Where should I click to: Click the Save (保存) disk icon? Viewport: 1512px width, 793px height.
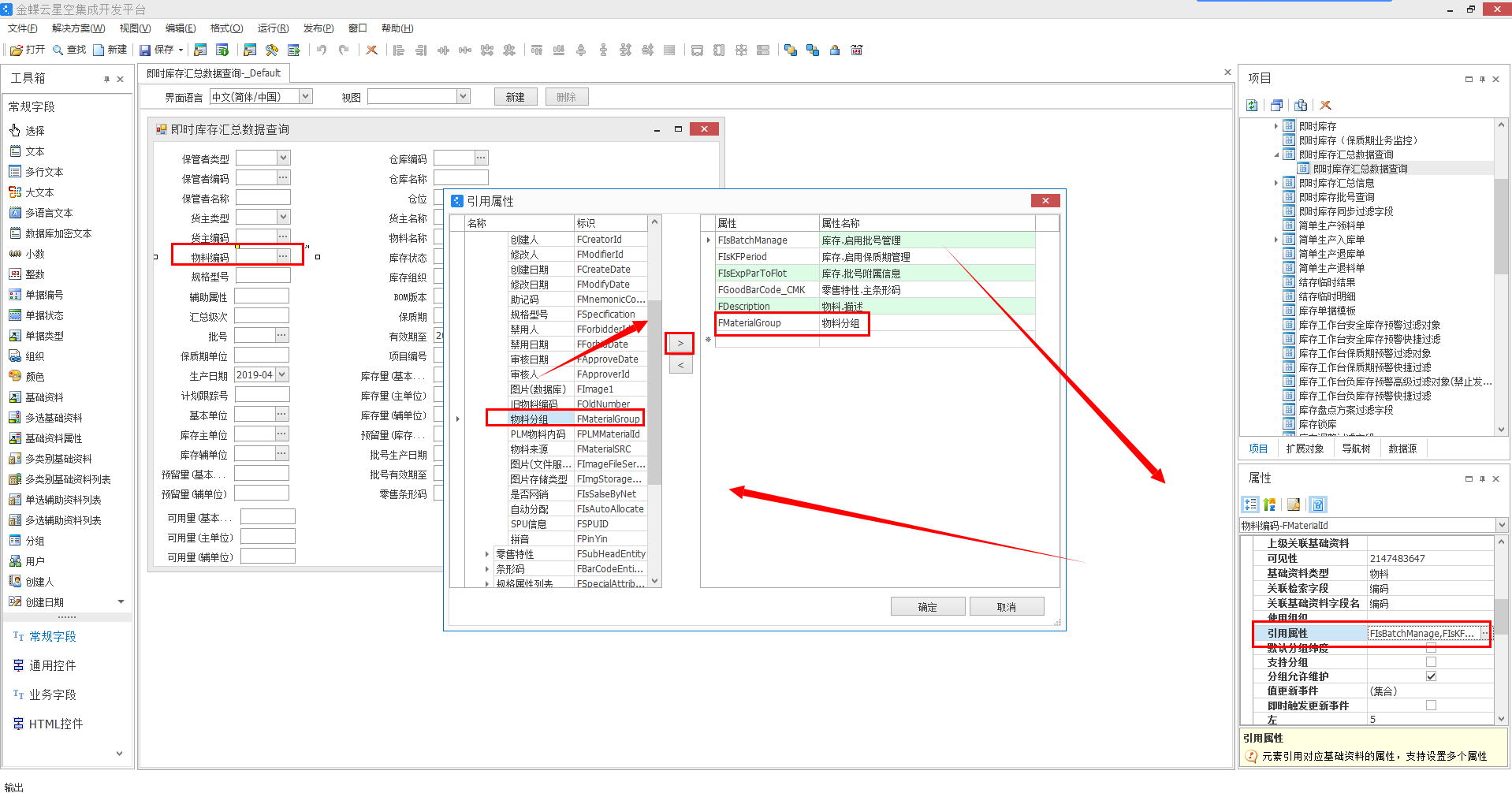[145, 50]
